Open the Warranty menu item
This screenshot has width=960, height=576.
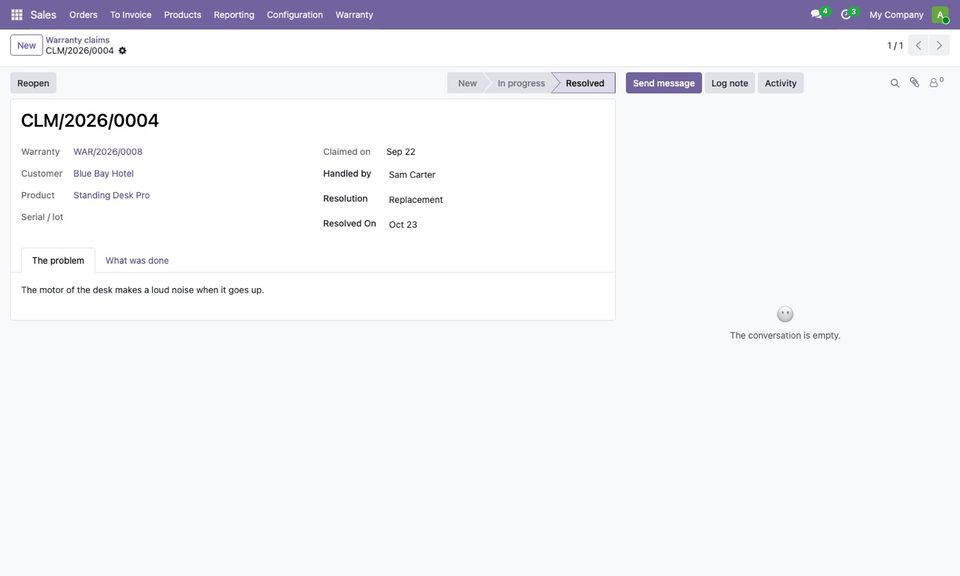pos(354,15)
